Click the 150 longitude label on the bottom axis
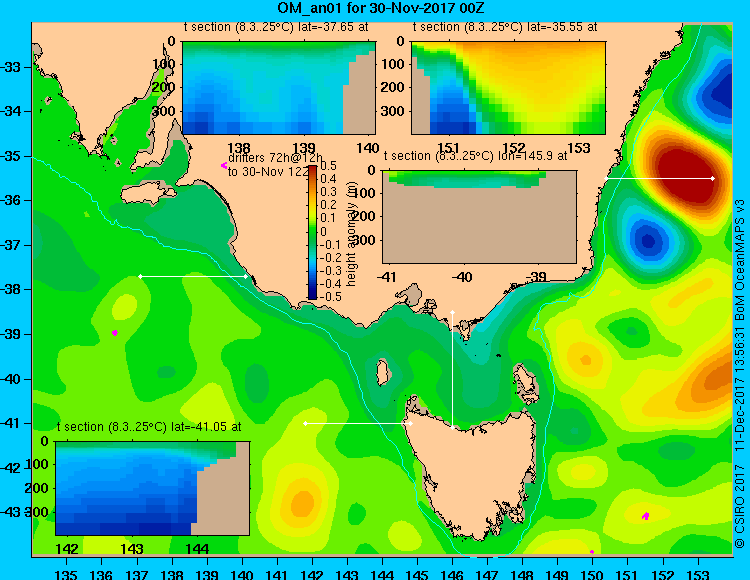Viewport: 750px width, 580px height. click(592, 574)
